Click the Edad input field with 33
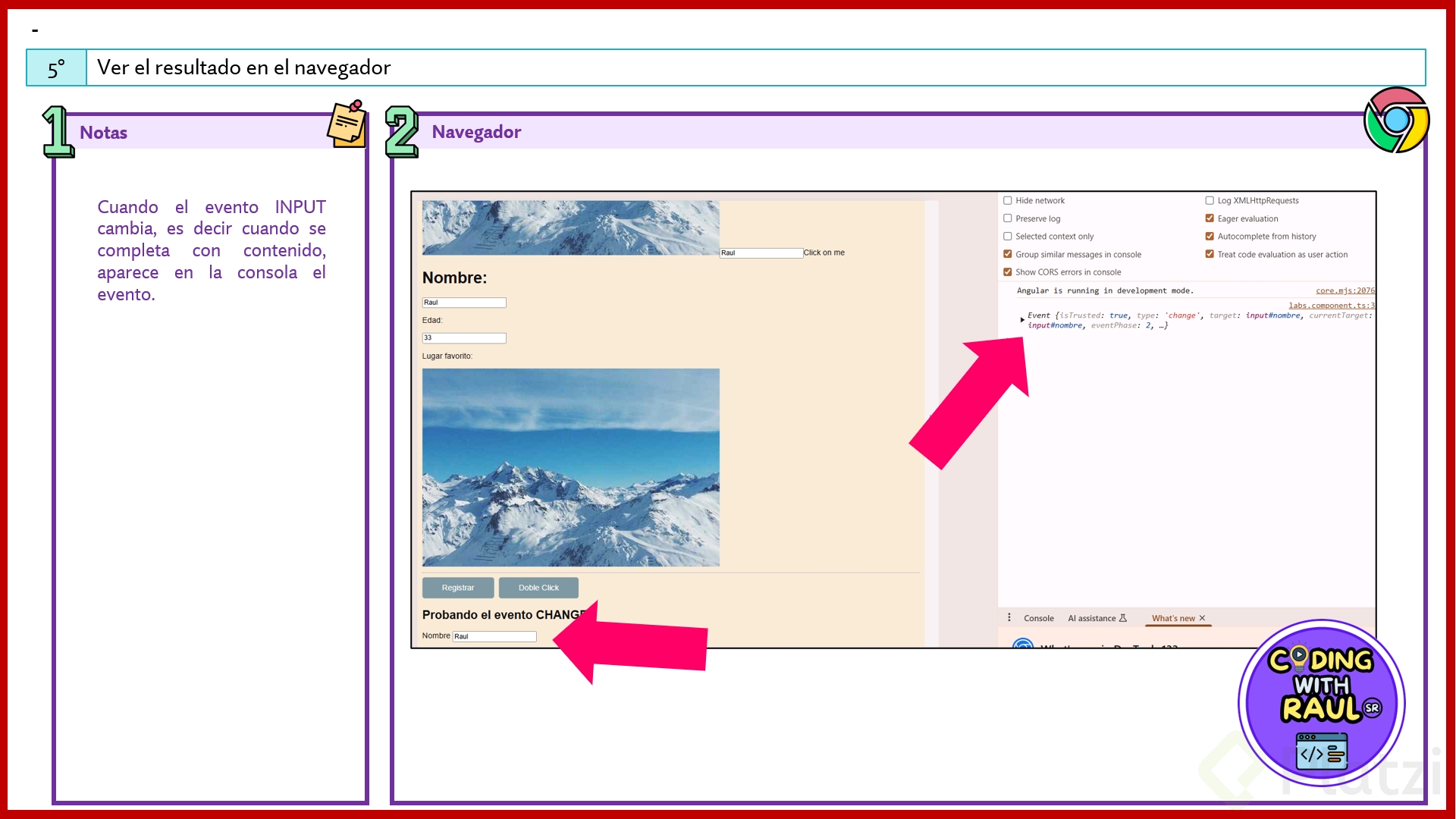This screenshot has height=819, width=1456. click(463, 338)
